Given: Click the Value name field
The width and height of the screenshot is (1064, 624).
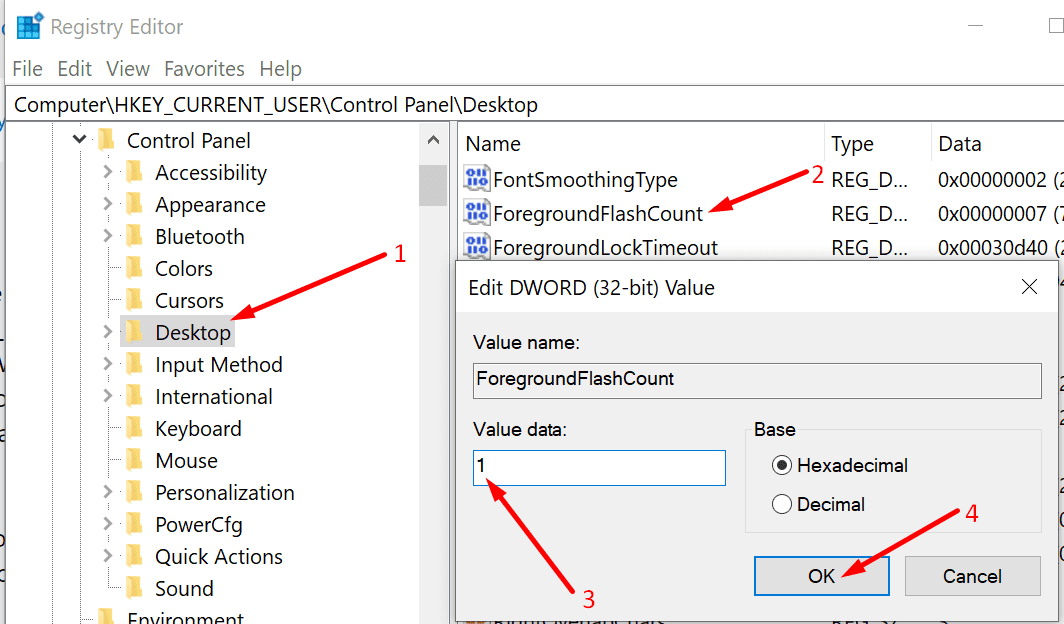Looking at the screenshot, I should coord(757,381).
